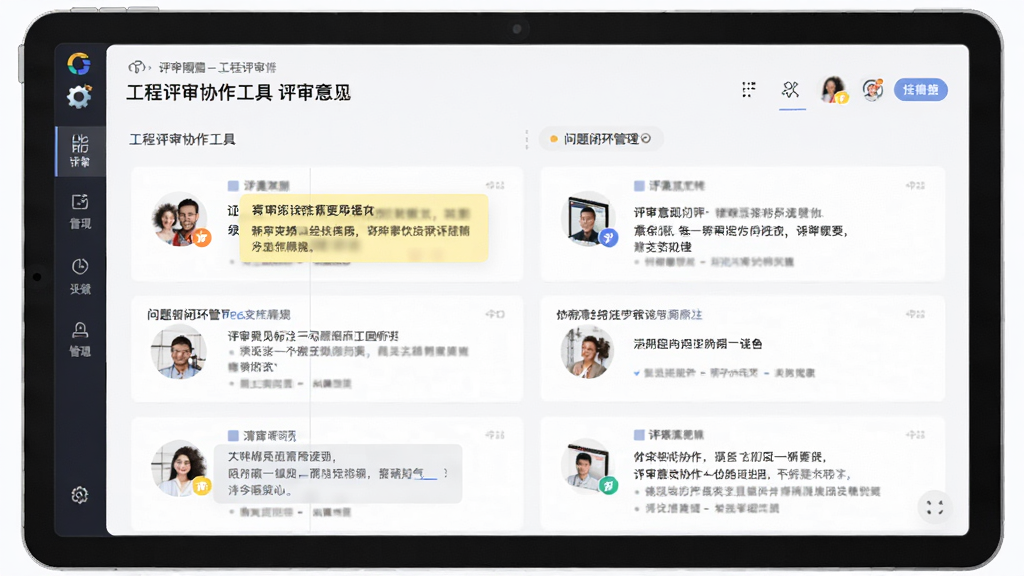Click the 问题闭环管理 filter pill
This screenshot has height=576, width=1024.
point(600,138)
